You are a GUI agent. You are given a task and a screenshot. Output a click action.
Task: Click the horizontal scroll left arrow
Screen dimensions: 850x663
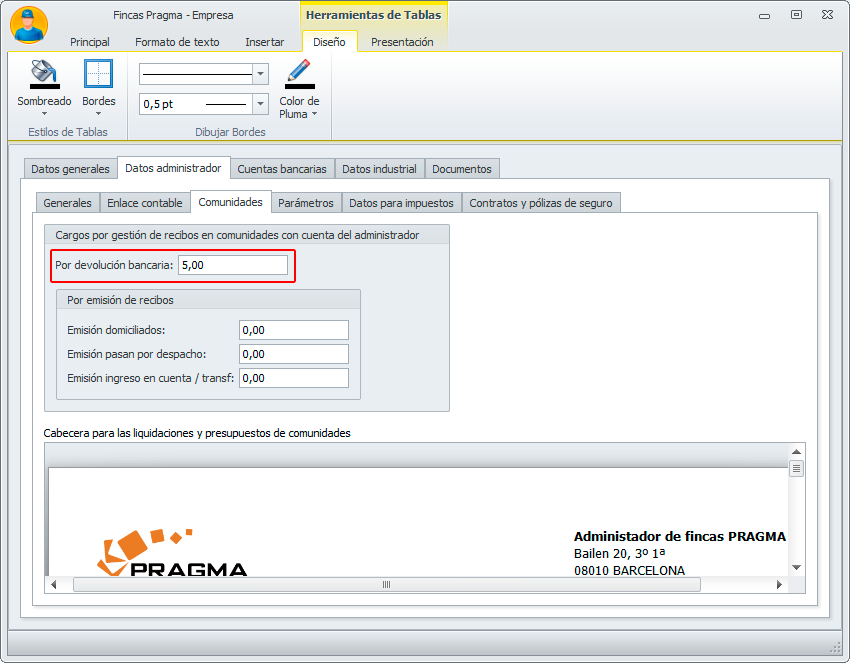[53, 584]
